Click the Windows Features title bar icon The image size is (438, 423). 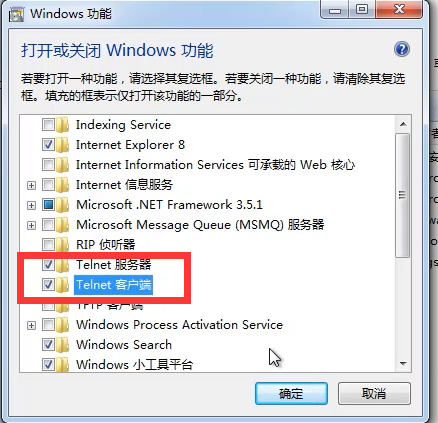(16, 14)
